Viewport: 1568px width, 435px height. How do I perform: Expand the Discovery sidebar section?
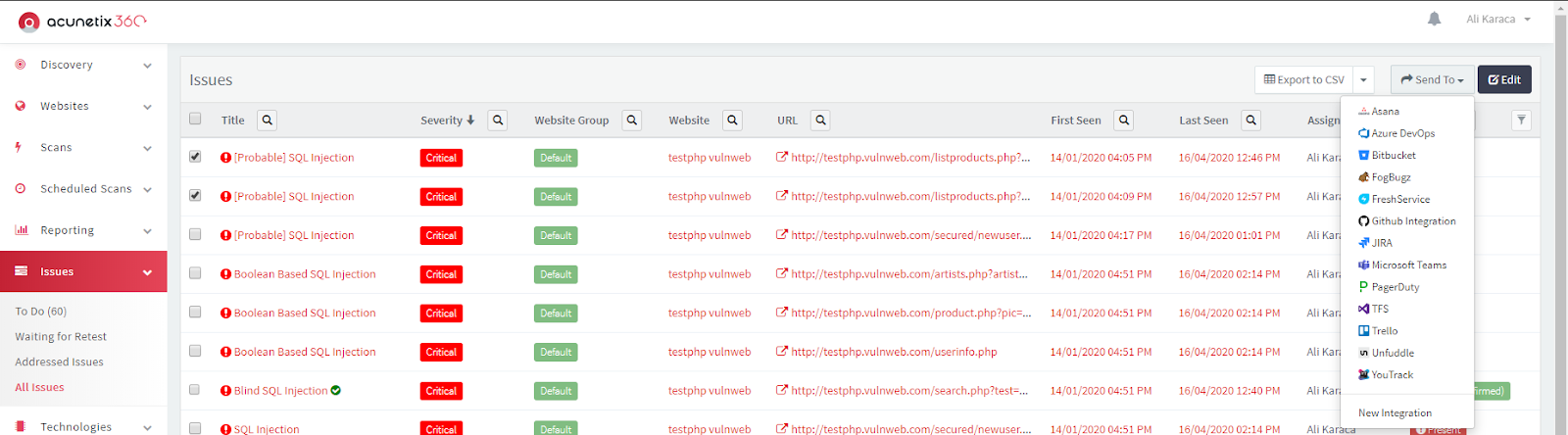click(x=148, y=66)
